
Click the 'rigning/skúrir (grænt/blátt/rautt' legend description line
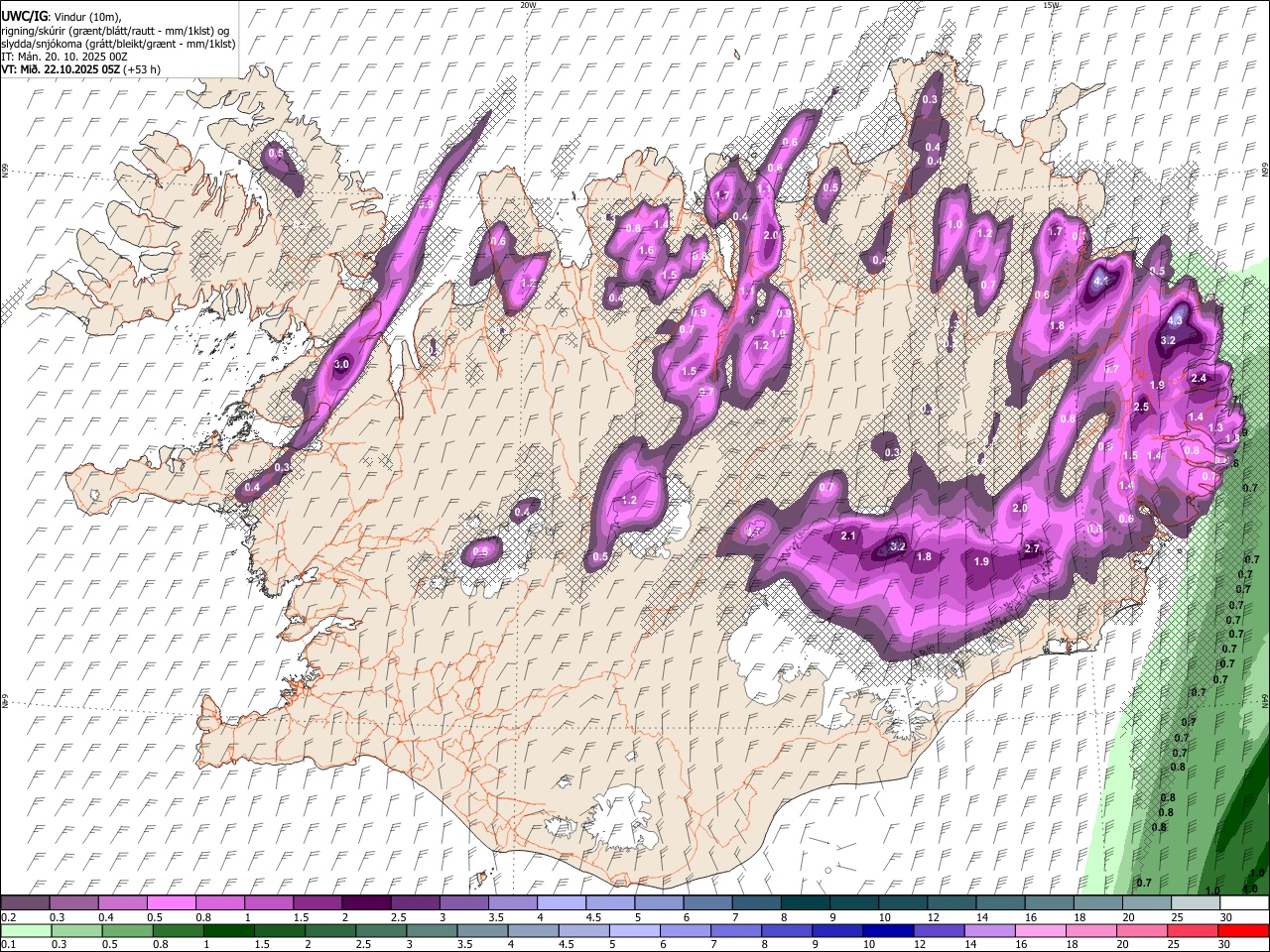[x=115, y=30]
